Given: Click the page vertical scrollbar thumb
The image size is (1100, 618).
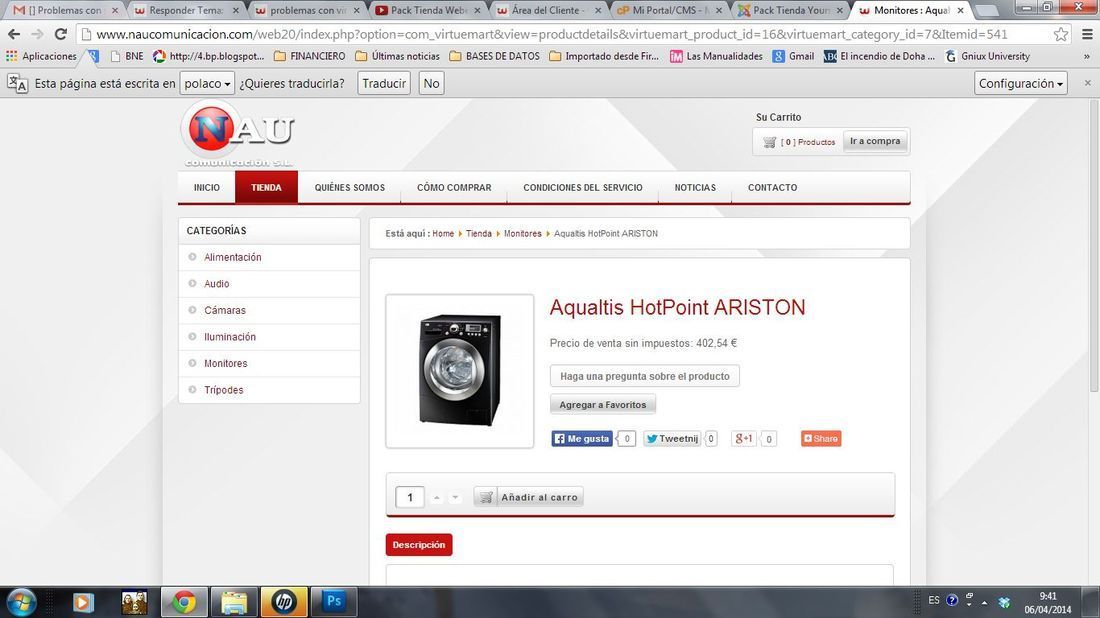Looking at the screenshot, I should 1093,246.
